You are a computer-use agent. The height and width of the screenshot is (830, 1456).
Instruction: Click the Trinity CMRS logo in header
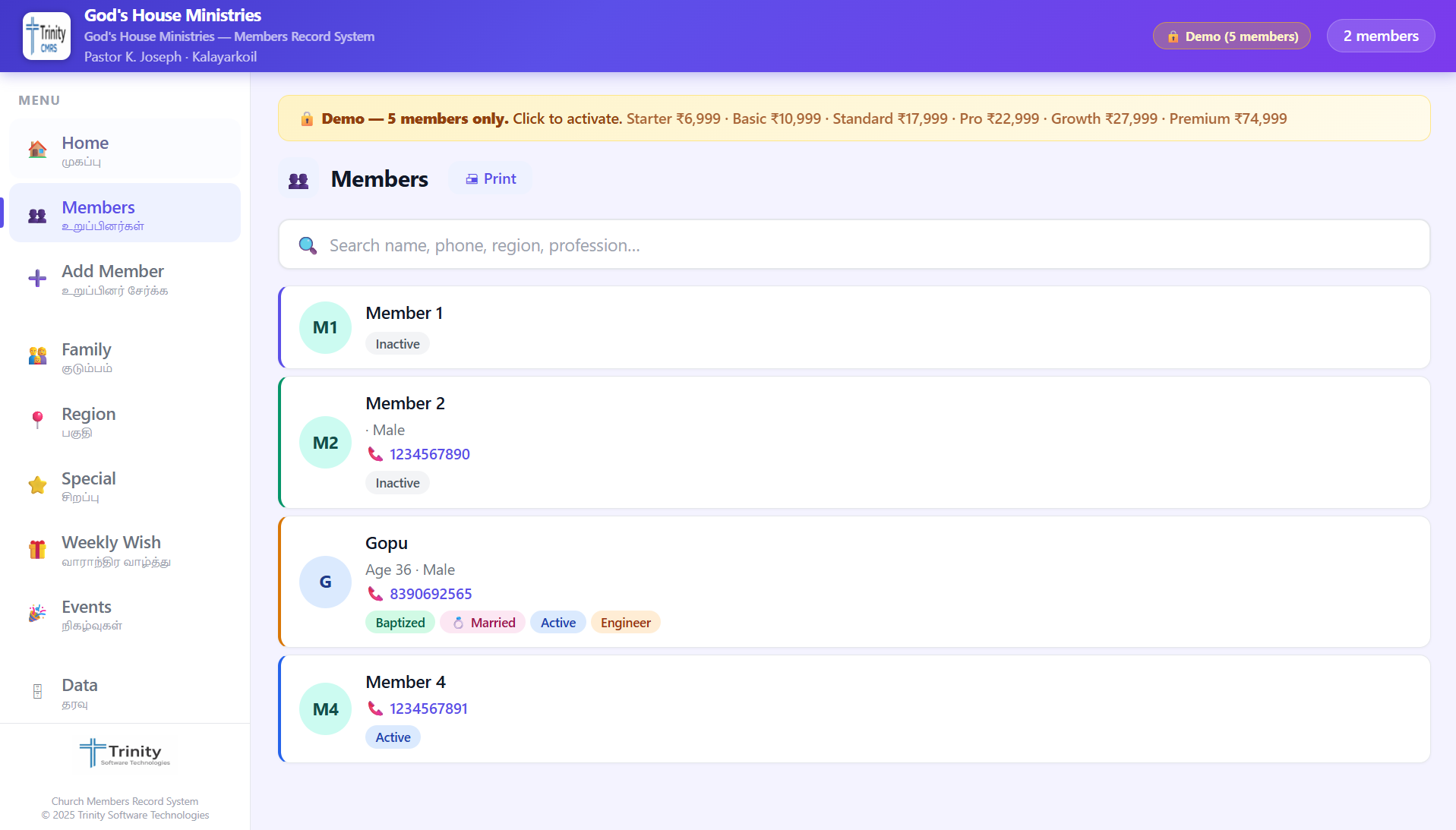click(x=46, y=36)
